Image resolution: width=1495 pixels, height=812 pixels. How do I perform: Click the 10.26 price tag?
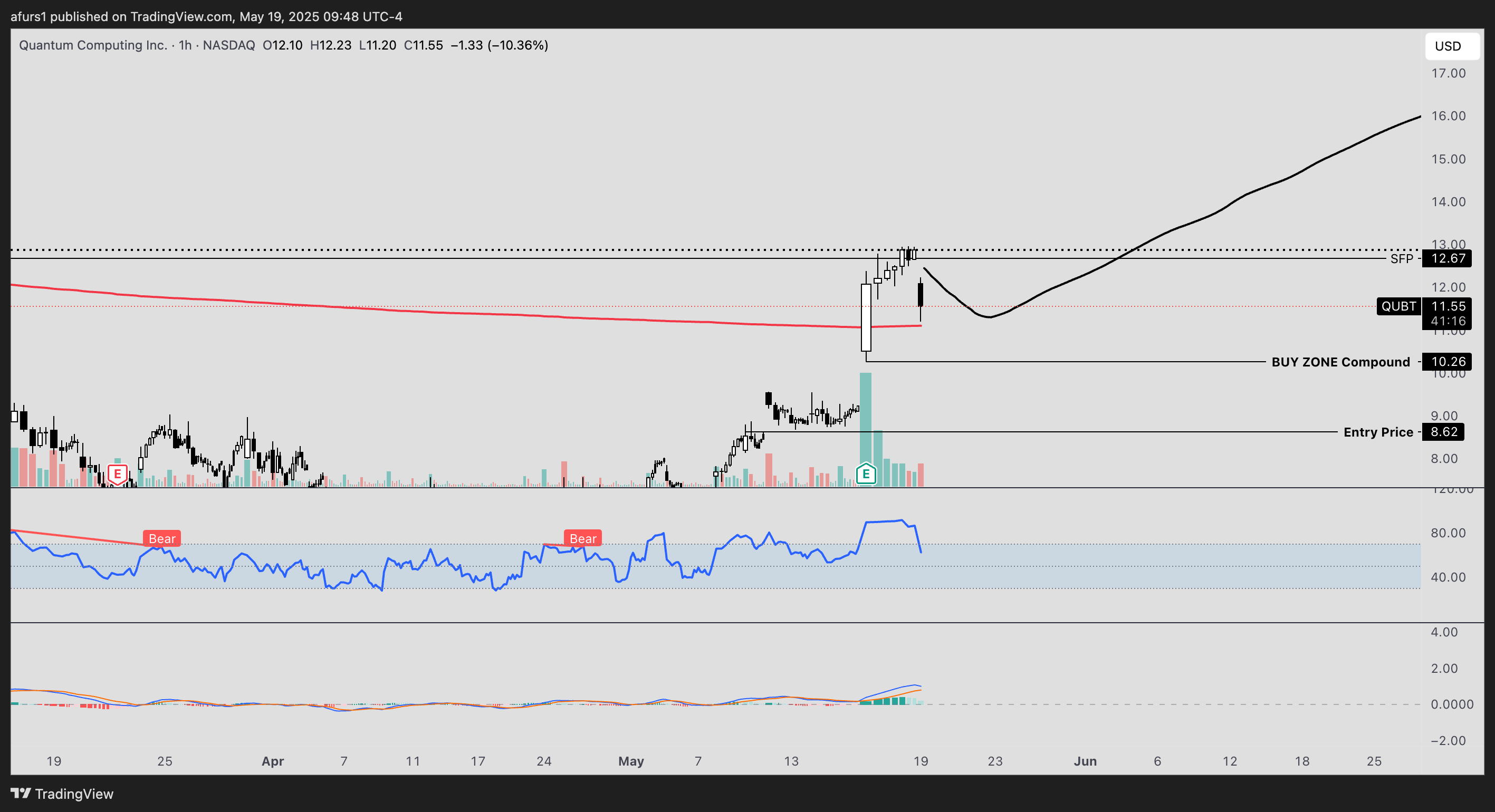click(1448, 362)
